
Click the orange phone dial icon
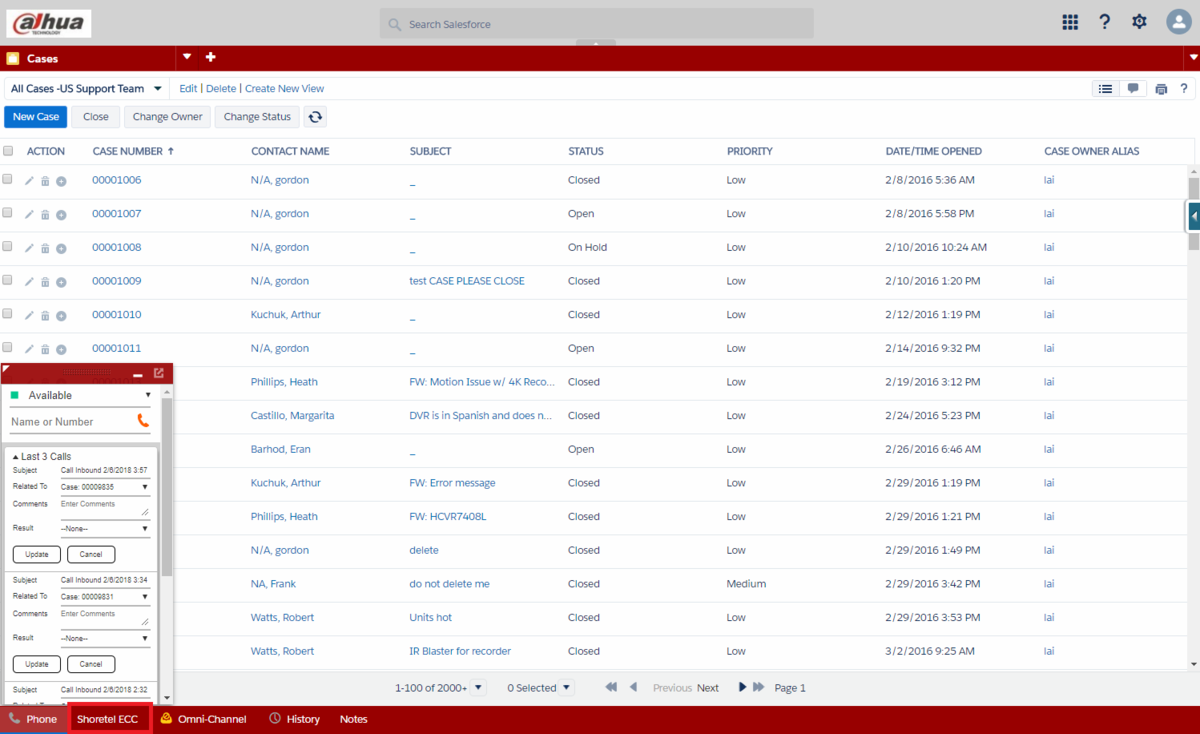pos(143,421)
